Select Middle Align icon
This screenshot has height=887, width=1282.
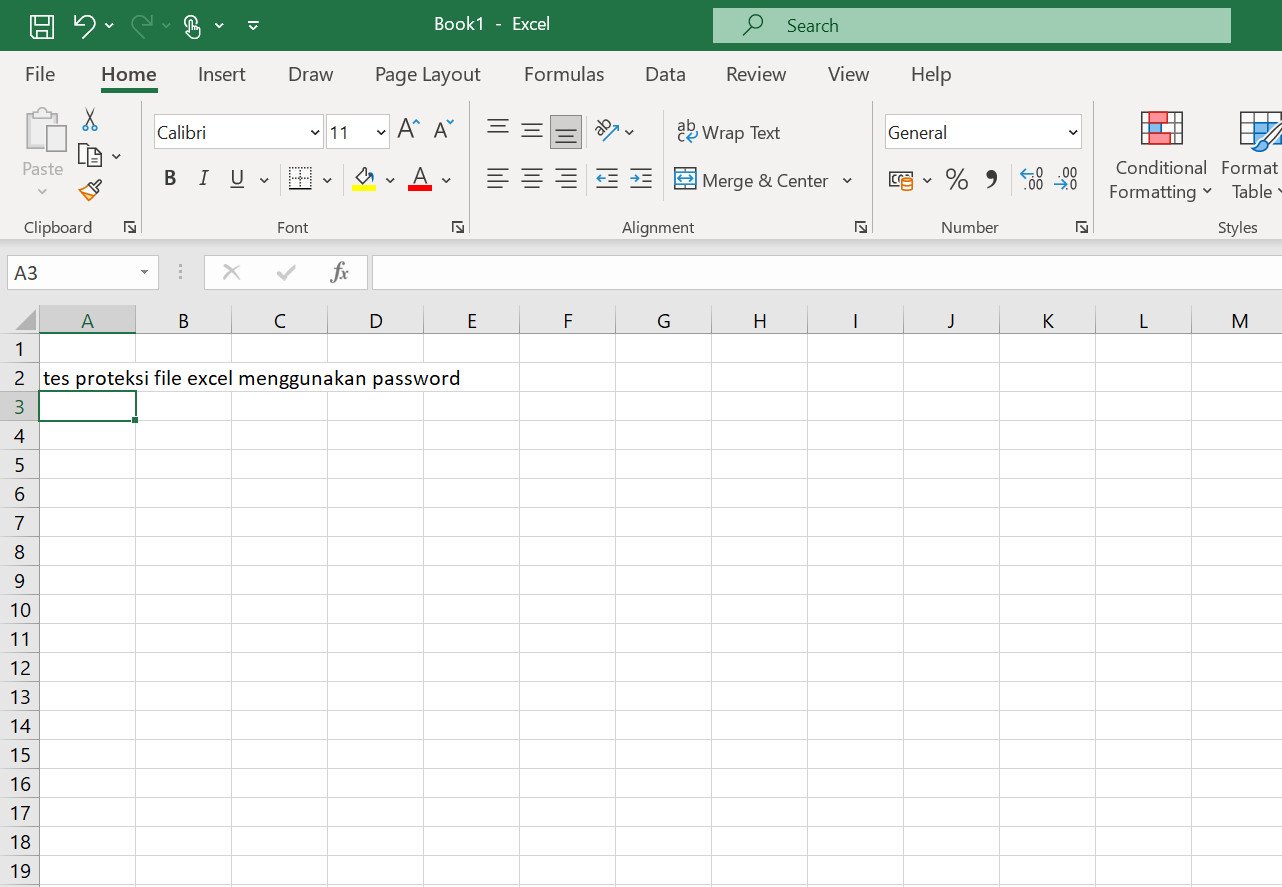click(x=532, y=130)
